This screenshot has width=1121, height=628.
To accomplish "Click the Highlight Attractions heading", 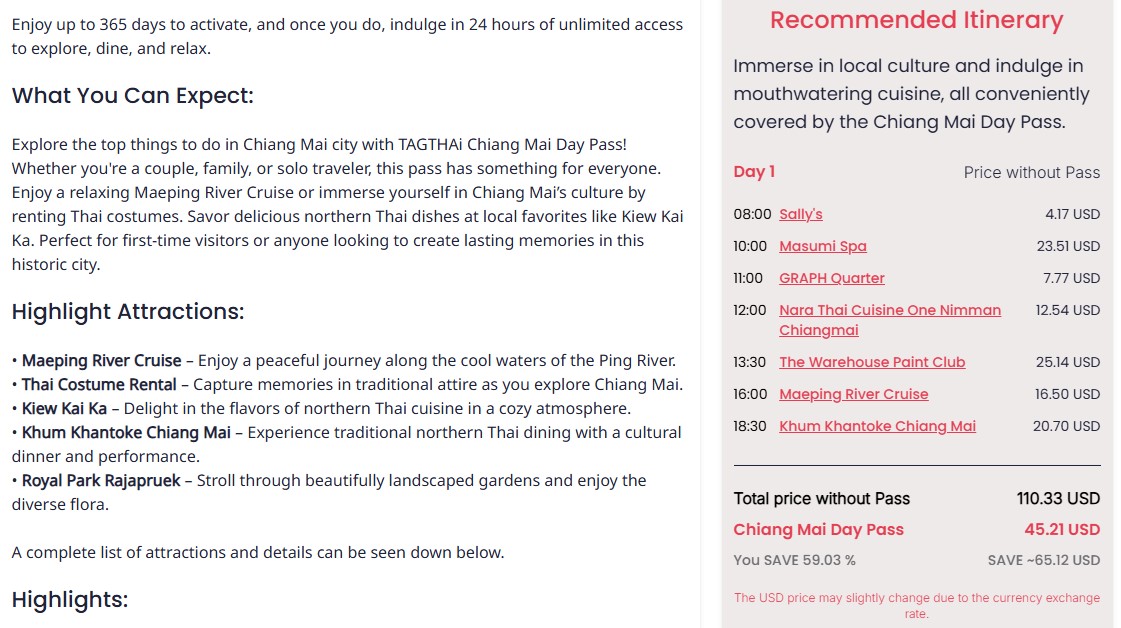I will 128,311.
